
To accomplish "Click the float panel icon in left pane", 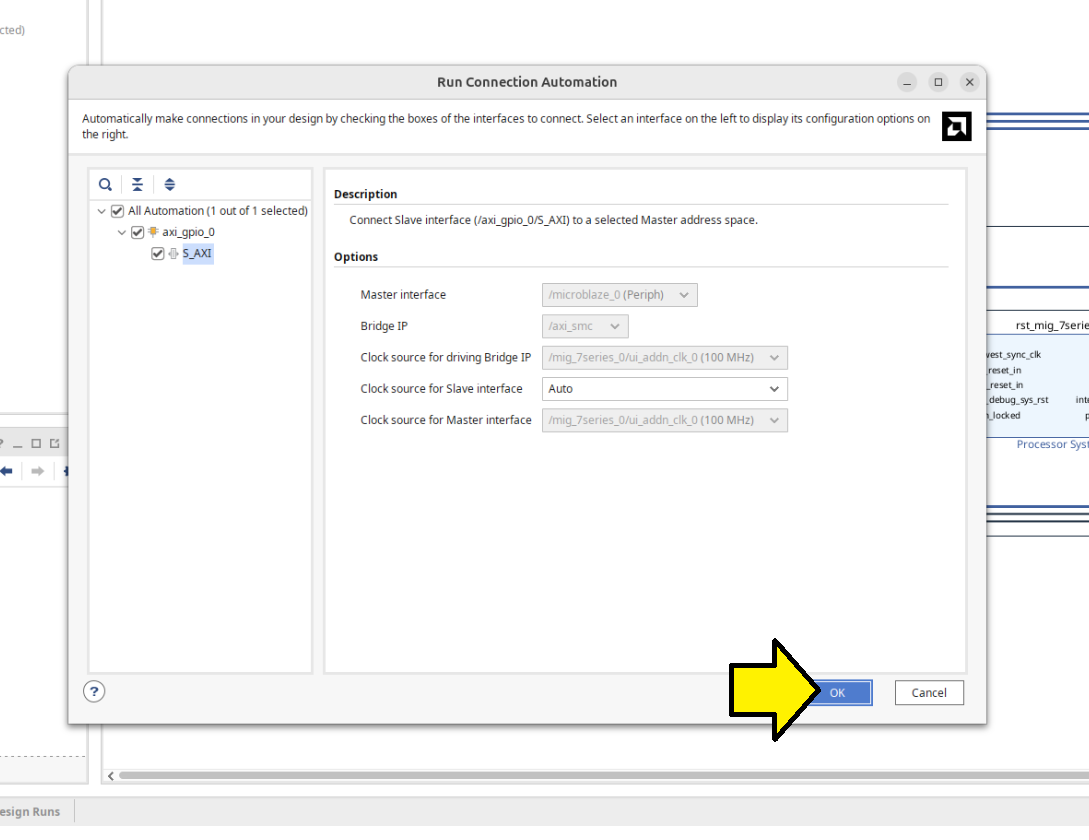I will pyautogui.click(x=55, y=443).
